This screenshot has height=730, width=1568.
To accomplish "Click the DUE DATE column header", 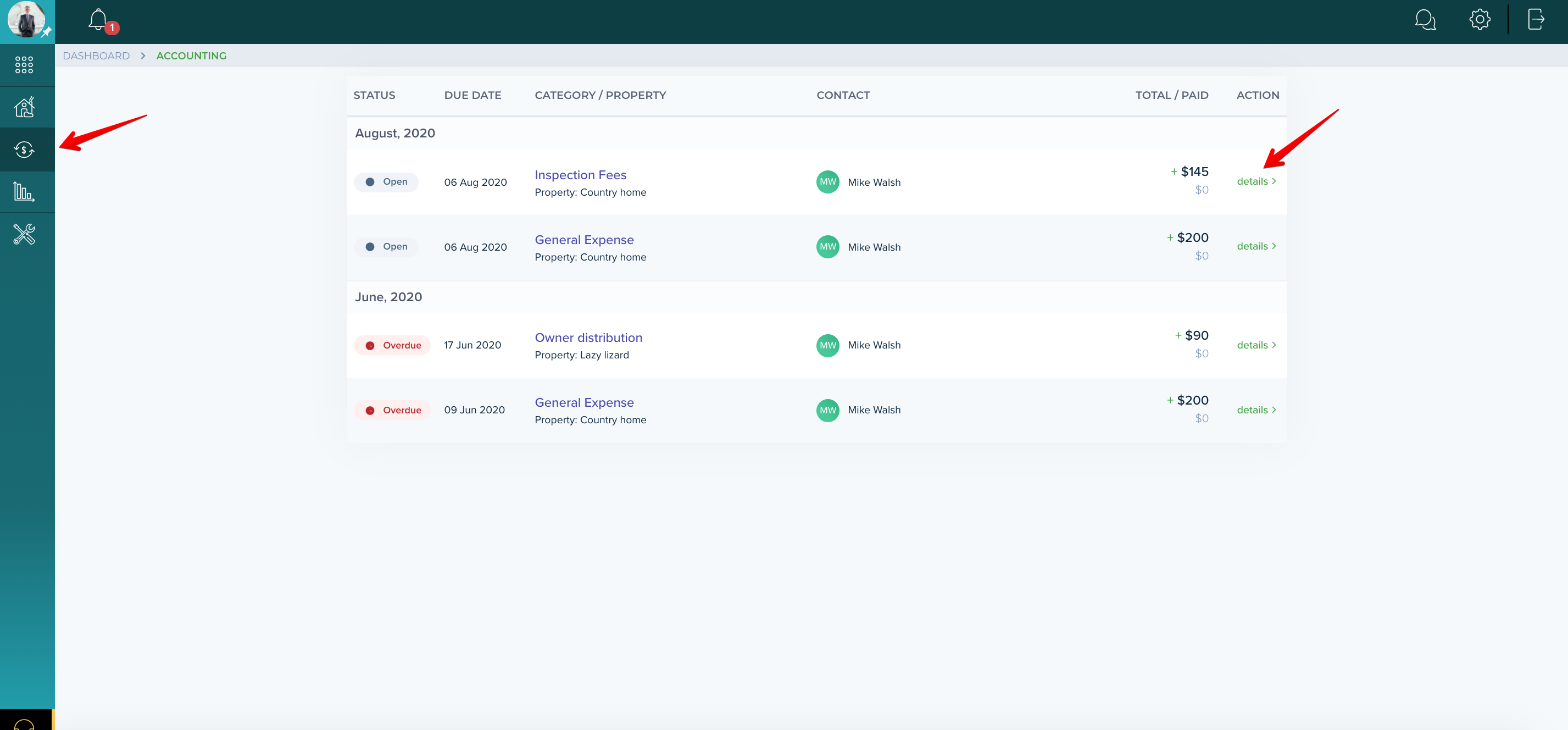I will [x=472, y=95].
